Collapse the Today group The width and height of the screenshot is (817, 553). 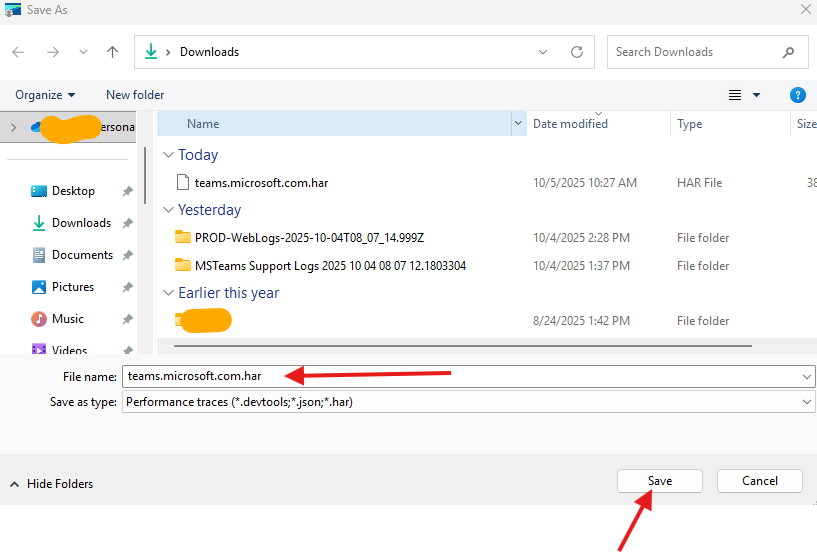point(168,155)
